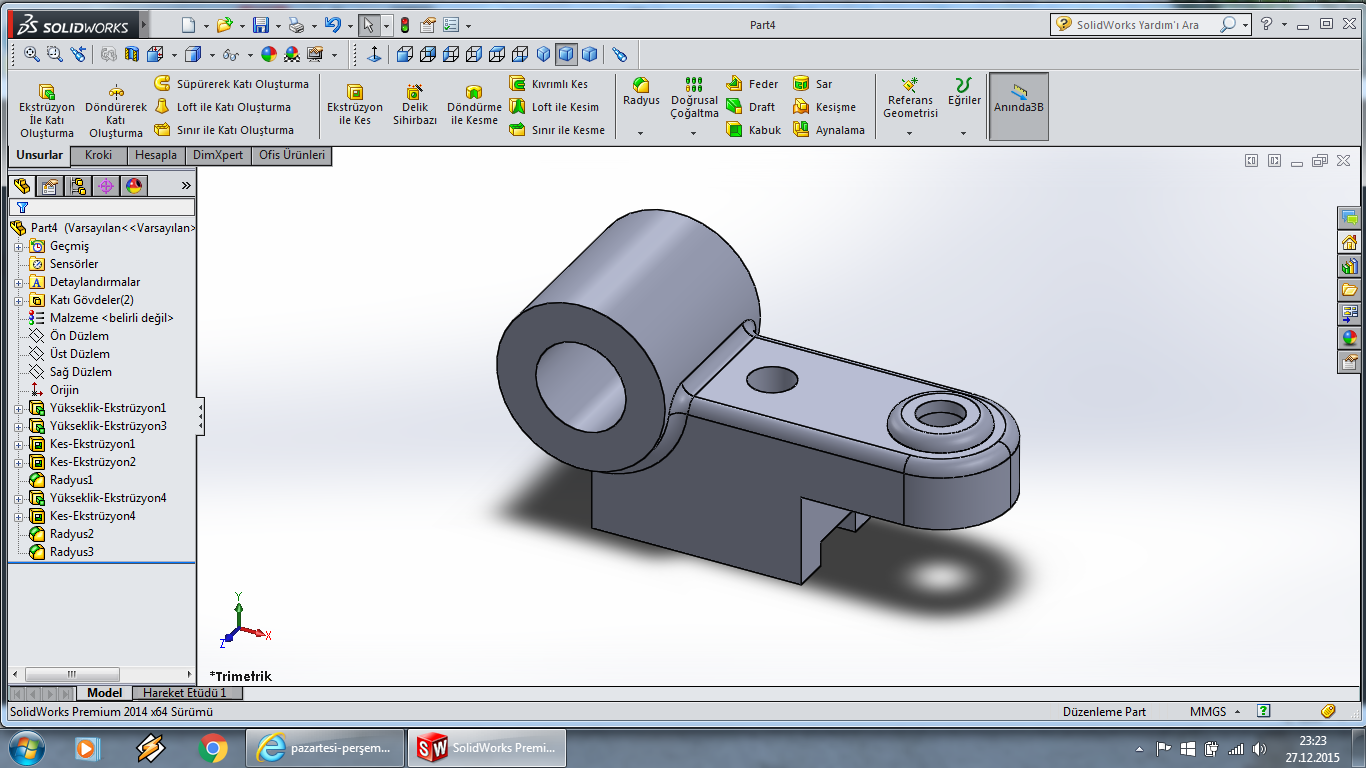Open the DisplayManager color ball tab
This screenshot has width=1366, height=768.
coord(134,186)
